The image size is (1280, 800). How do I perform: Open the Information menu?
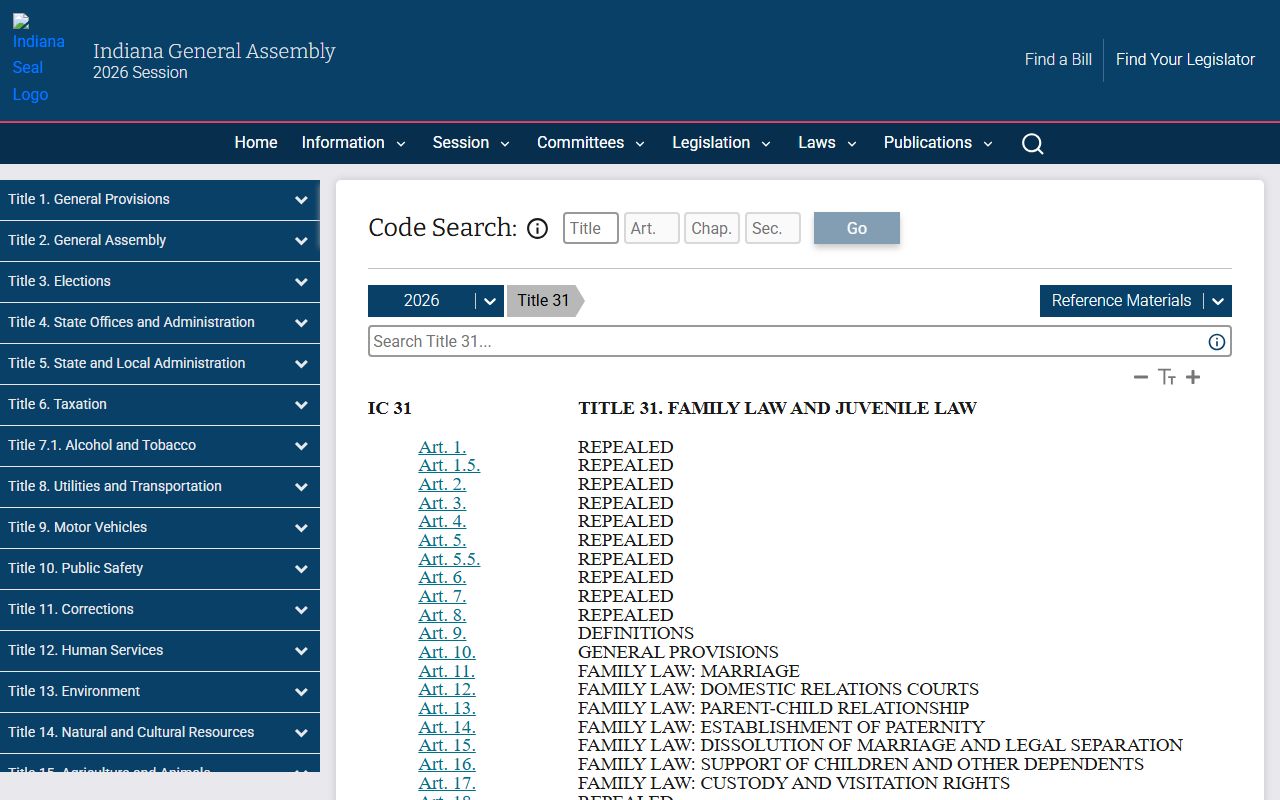354,143
